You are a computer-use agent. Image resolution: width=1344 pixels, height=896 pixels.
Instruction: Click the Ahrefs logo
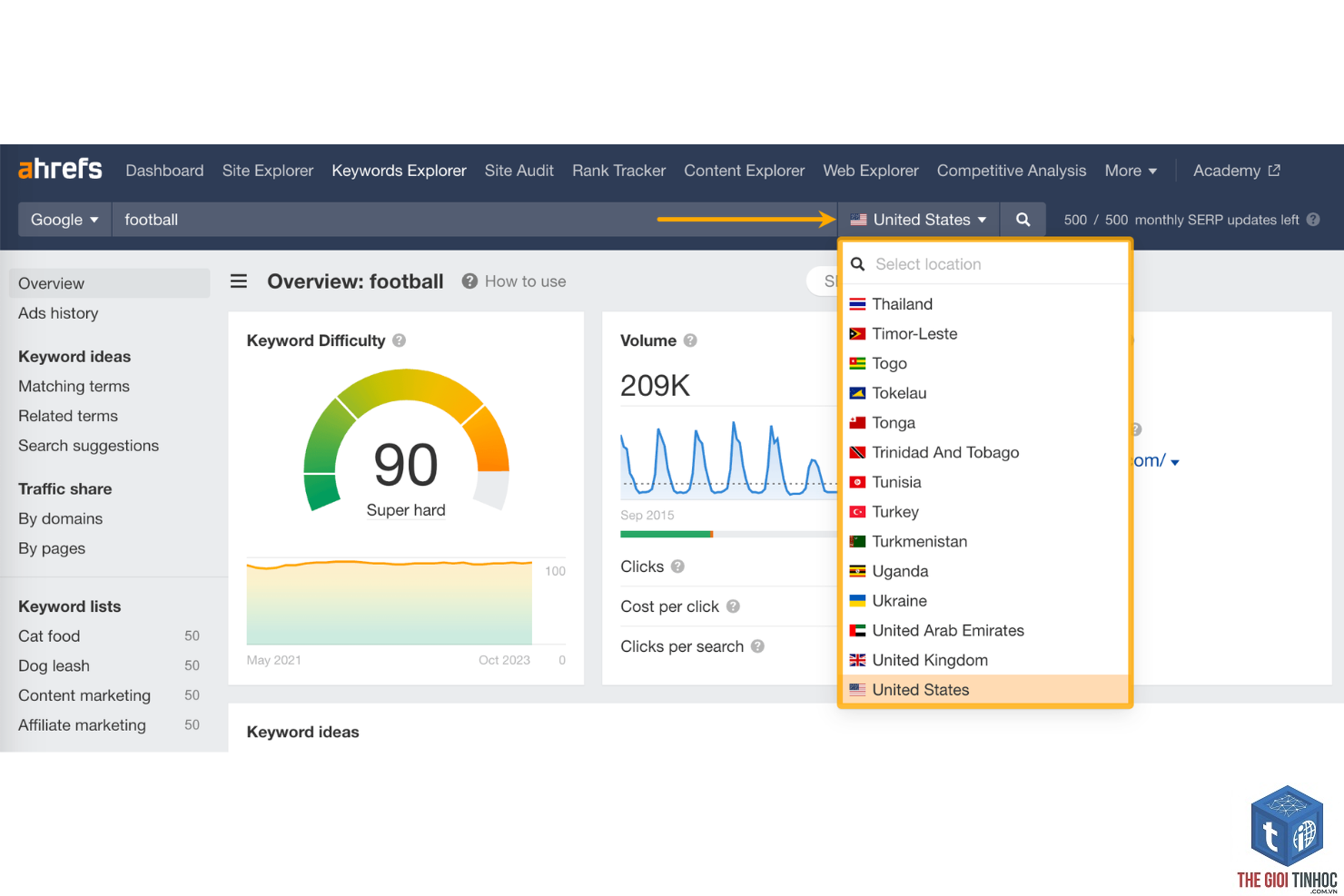60,169
